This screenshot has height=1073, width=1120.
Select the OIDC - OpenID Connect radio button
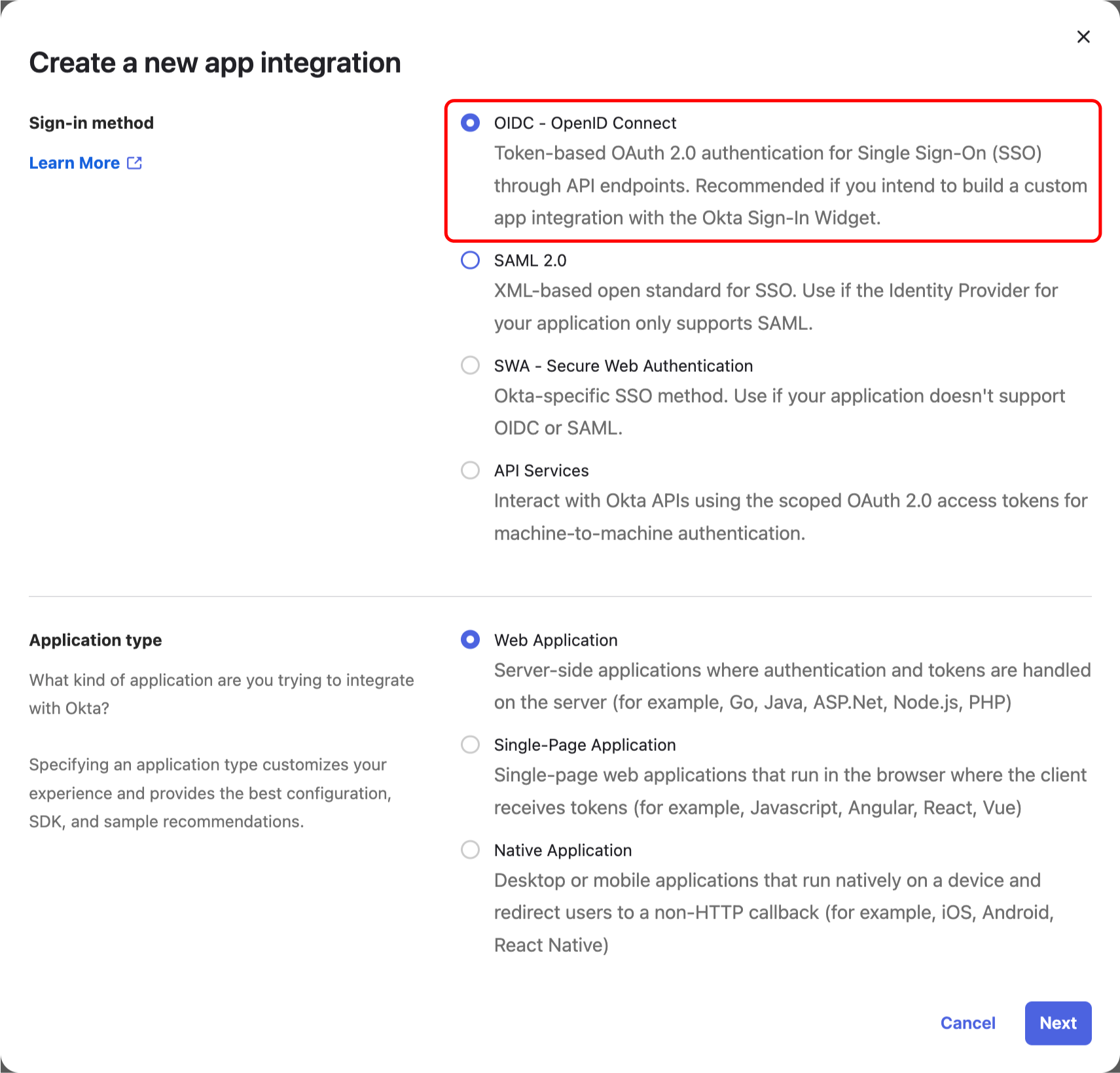click(x=471, y=122)
